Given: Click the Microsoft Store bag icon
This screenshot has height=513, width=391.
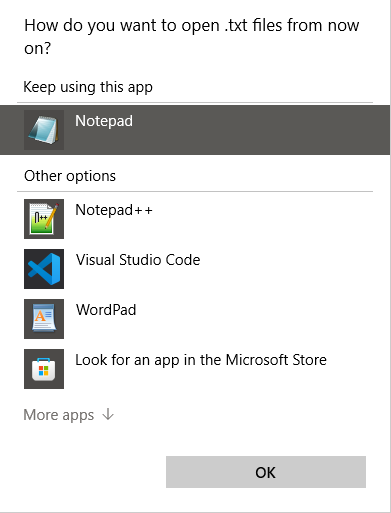Looking at the screenshot, I should (44, 369).
